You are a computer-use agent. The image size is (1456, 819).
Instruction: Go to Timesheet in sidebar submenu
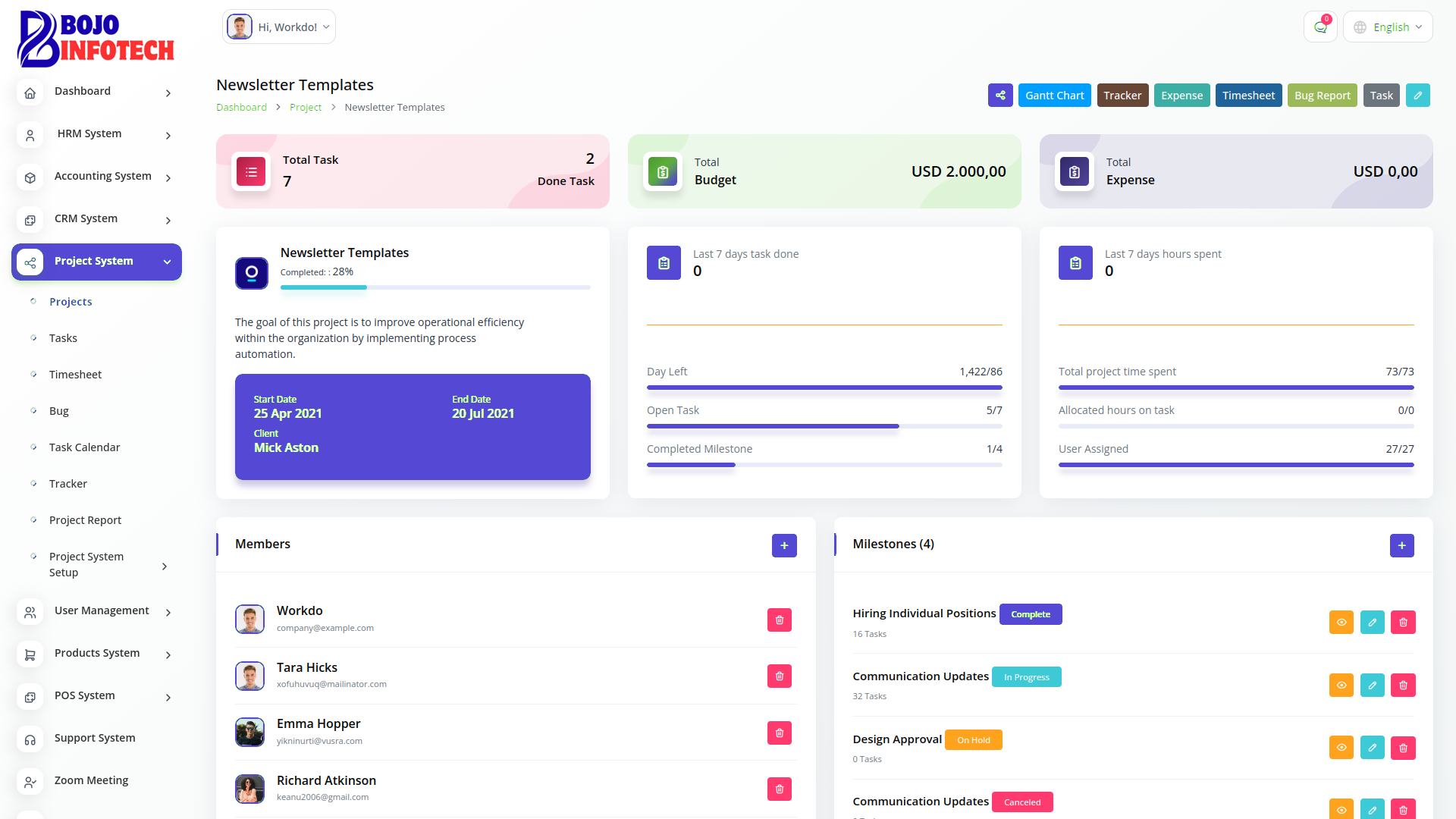point(75,375)
